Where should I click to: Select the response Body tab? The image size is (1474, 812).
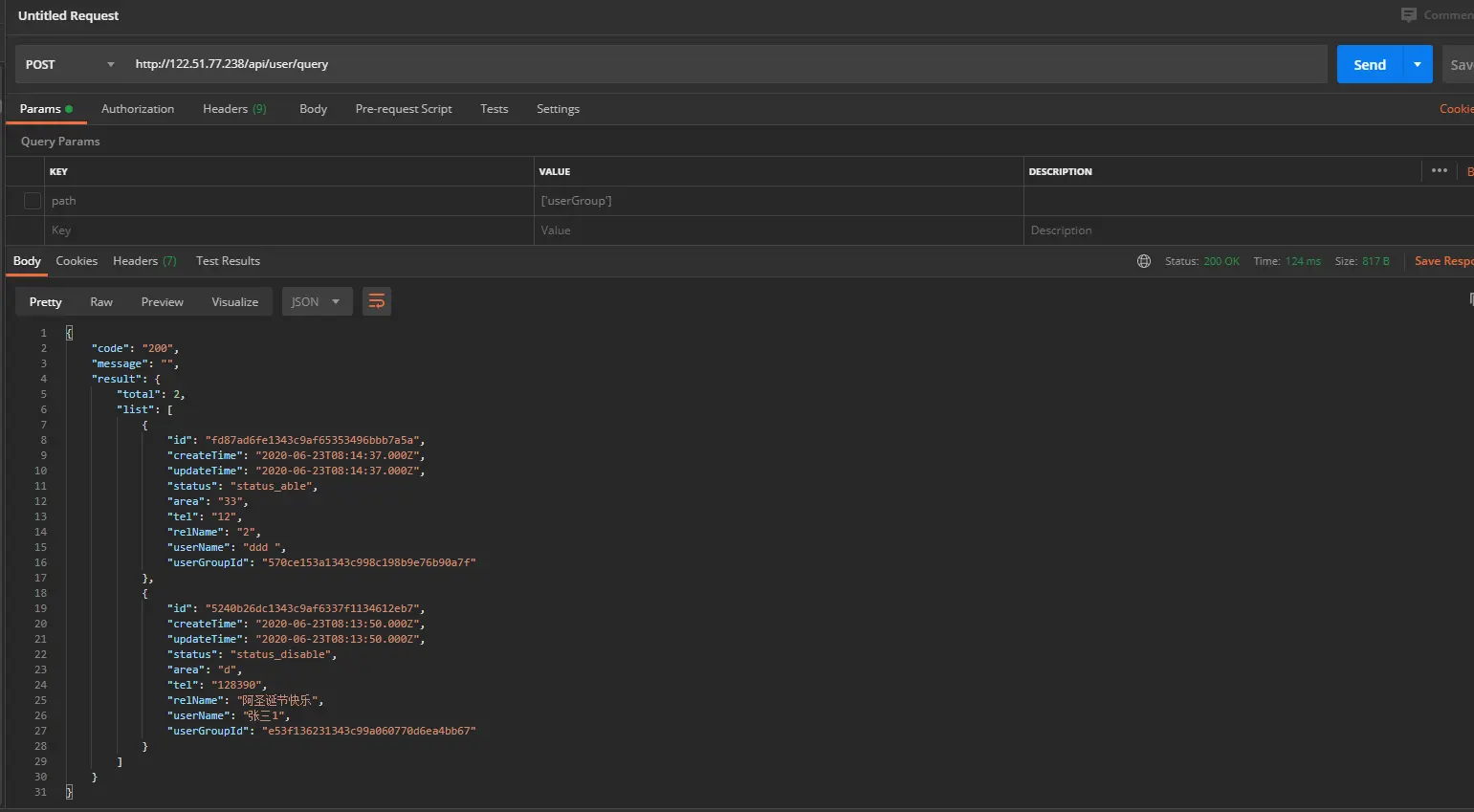(27, 261)
